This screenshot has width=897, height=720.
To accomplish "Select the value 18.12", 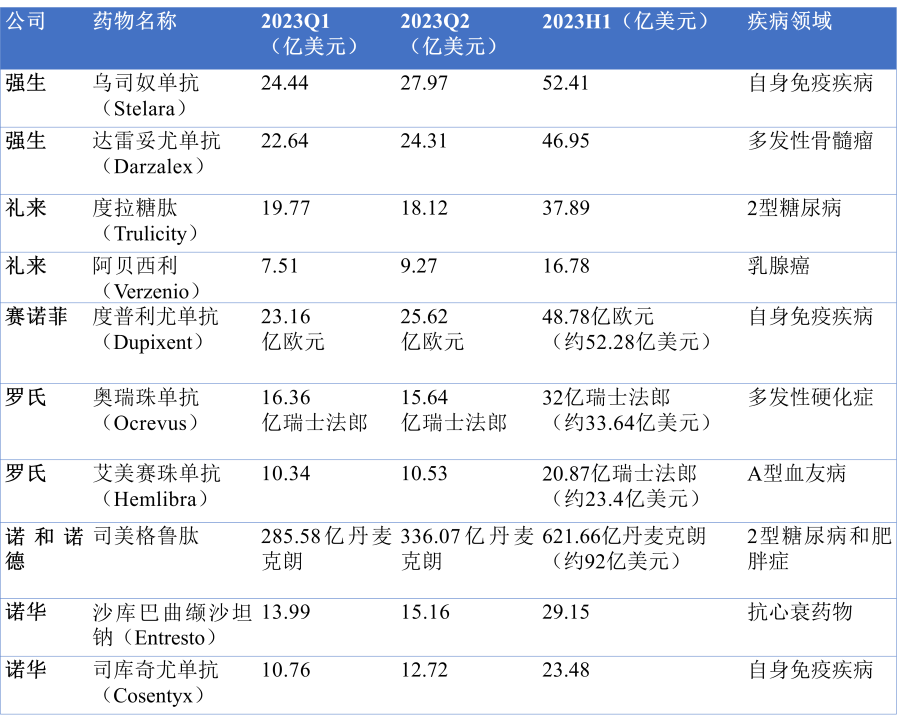I will pyautogui.click(x=424, y=208).
